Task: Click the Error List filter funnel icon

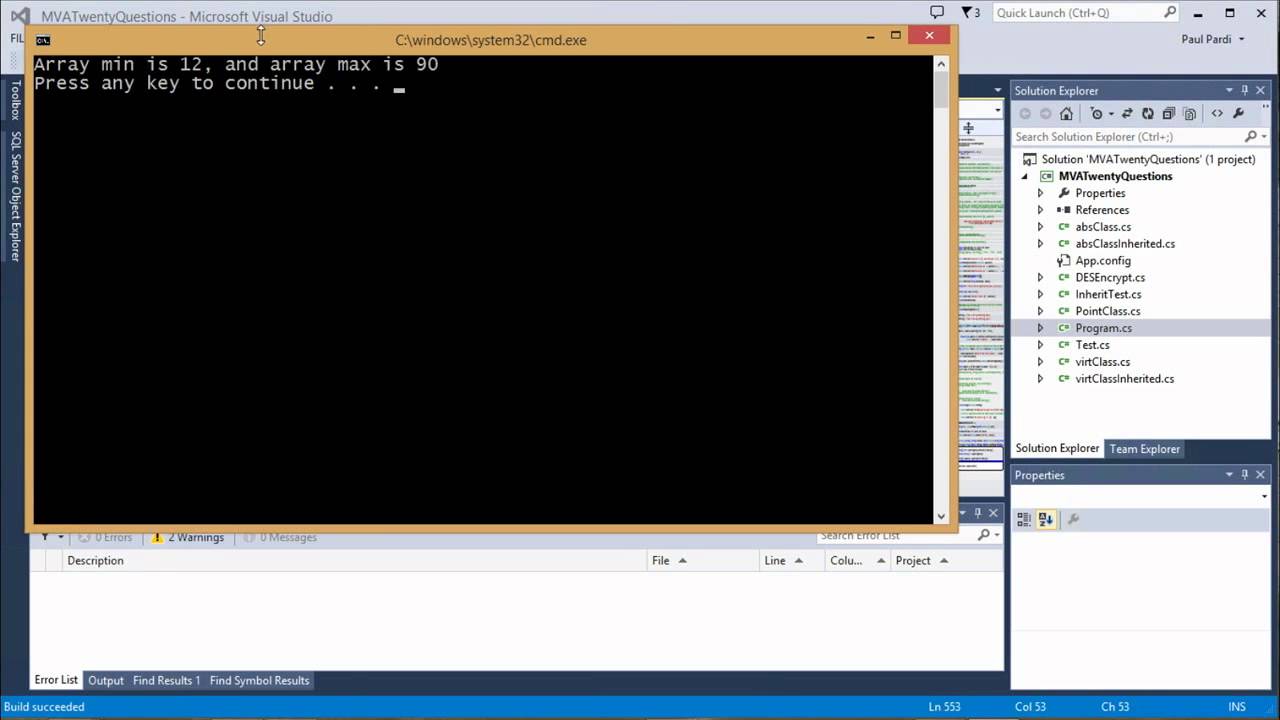Action: point(45,537)
